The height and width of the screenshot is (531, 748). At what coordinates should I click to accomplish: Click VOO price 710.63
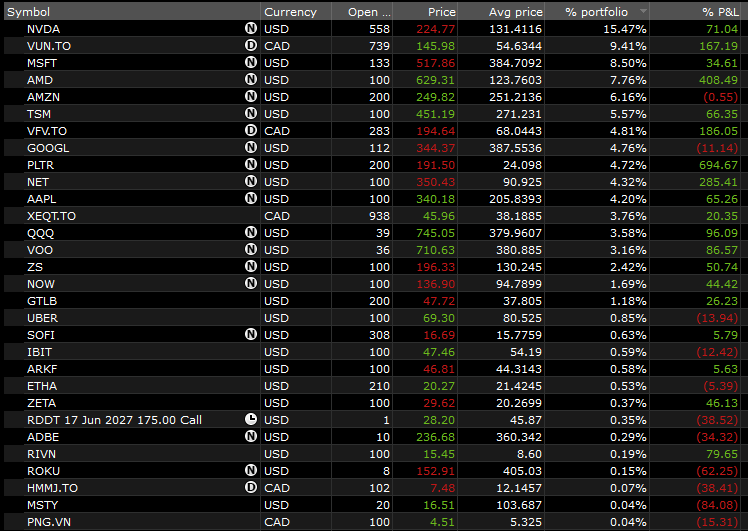[x=436, y=250]
